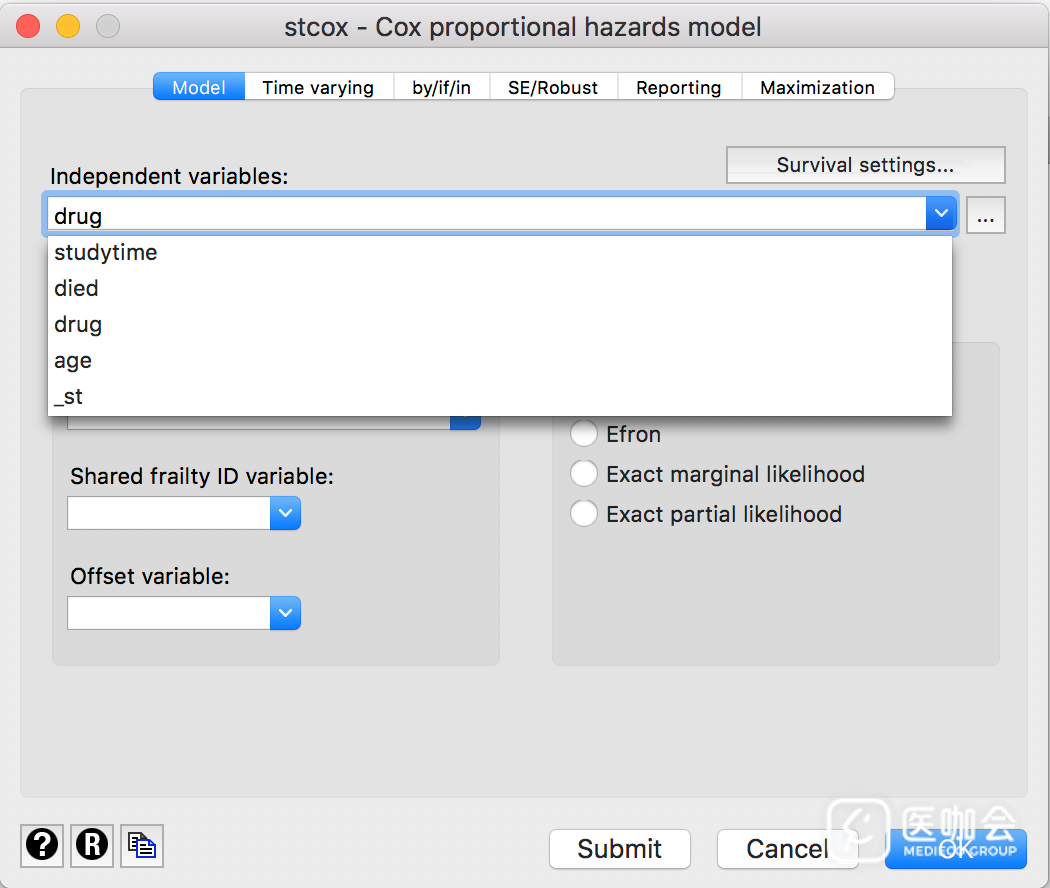Click the copy command to clipboard icon
1050x888 pixels.
point(142,846)
